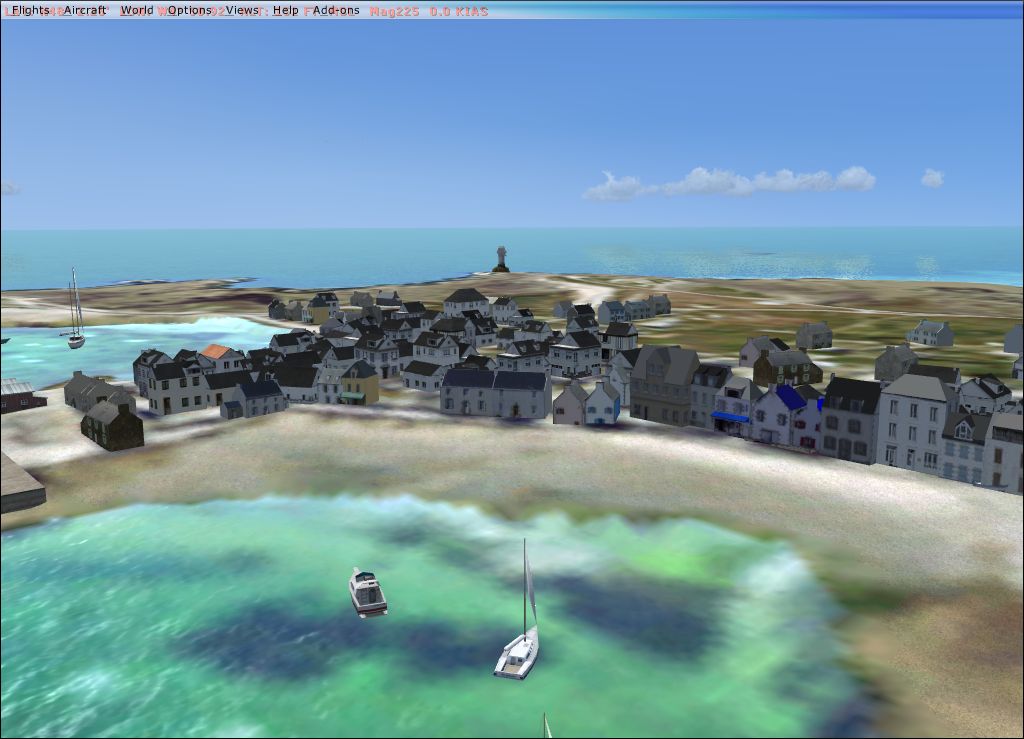1024x739 pixels.
Task: Click the yellow house near the beach
Action: pyautogui.click(x=359, y=384)
